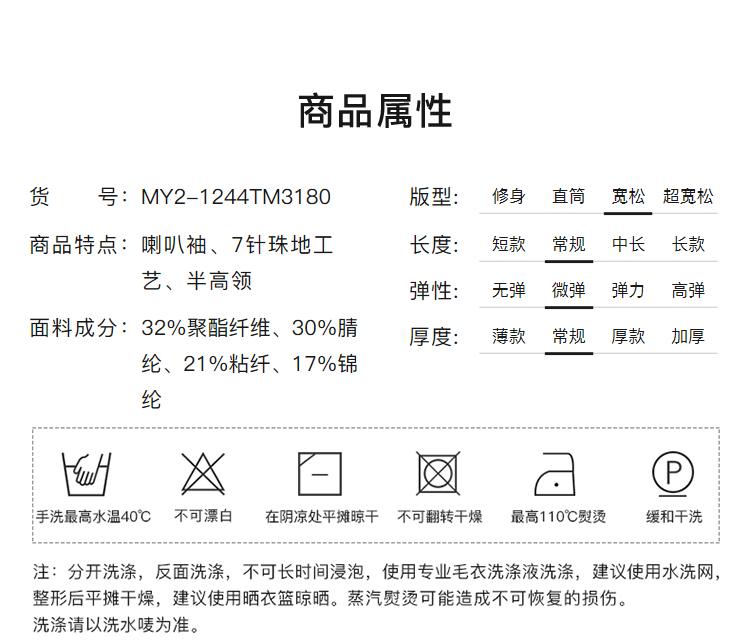Choose 中长 in the length row
The image size is (750, 644).
pos(628,244)
